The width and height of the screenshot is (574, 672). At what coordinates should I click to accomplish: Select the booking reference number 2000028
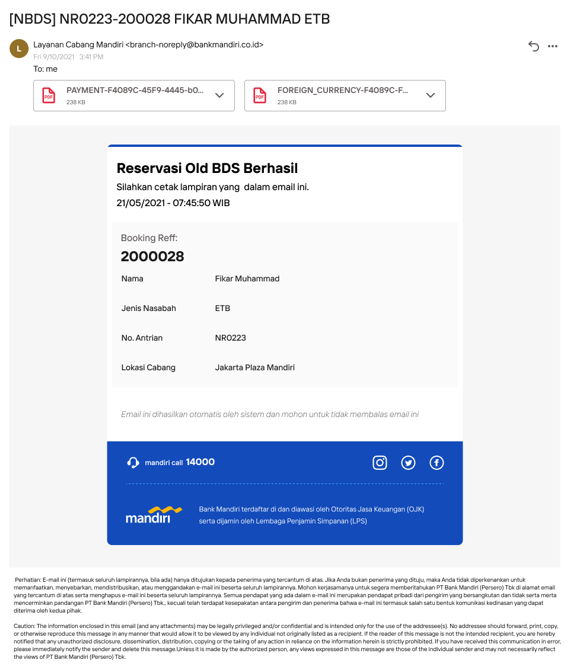point(152,256)
